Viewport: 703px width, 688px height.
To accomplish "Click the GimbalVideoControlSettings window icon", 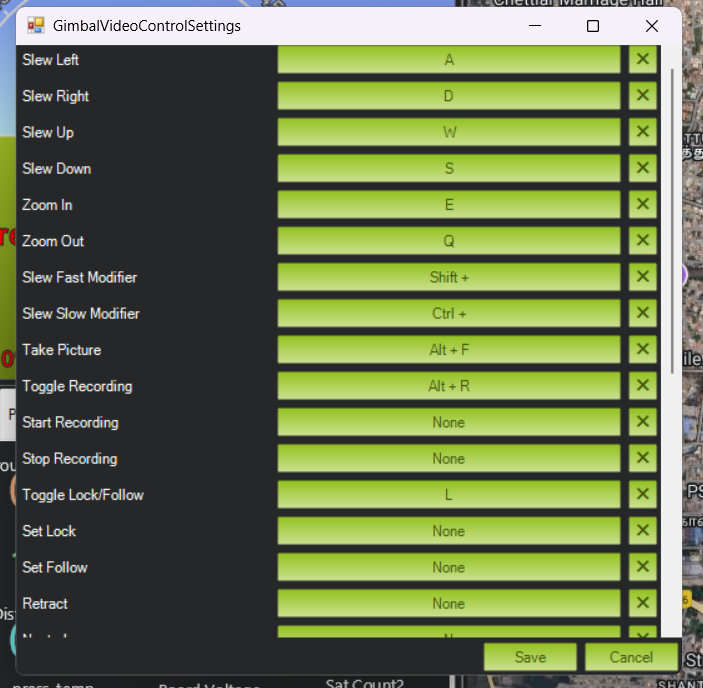I will pos(35,26).
